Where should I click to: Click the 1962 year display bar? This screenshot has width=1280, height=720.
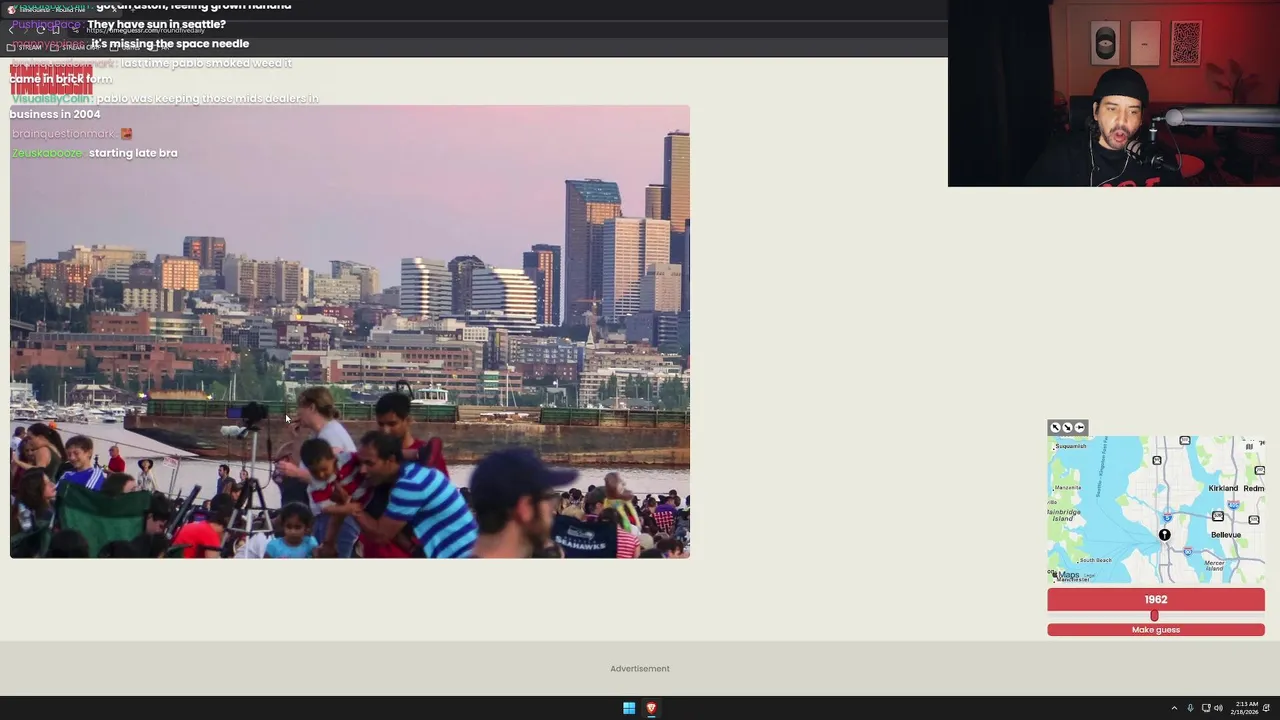click(x=1155, y=599)
